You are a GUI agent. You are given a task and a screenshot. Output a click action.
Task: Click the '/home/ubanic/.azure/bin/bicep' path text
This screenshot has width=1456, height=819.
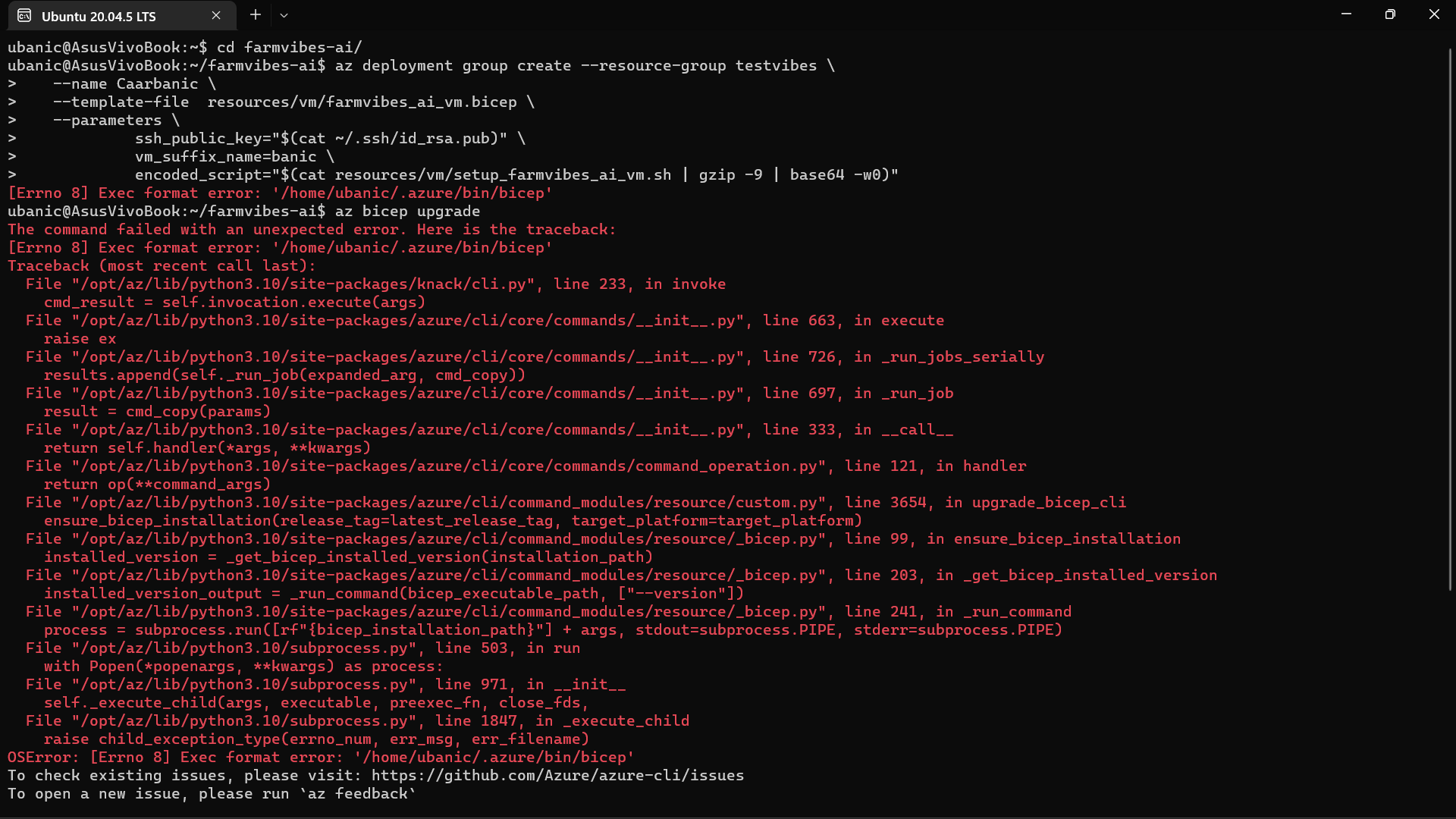pyautogui.click(x=413, y=193)
